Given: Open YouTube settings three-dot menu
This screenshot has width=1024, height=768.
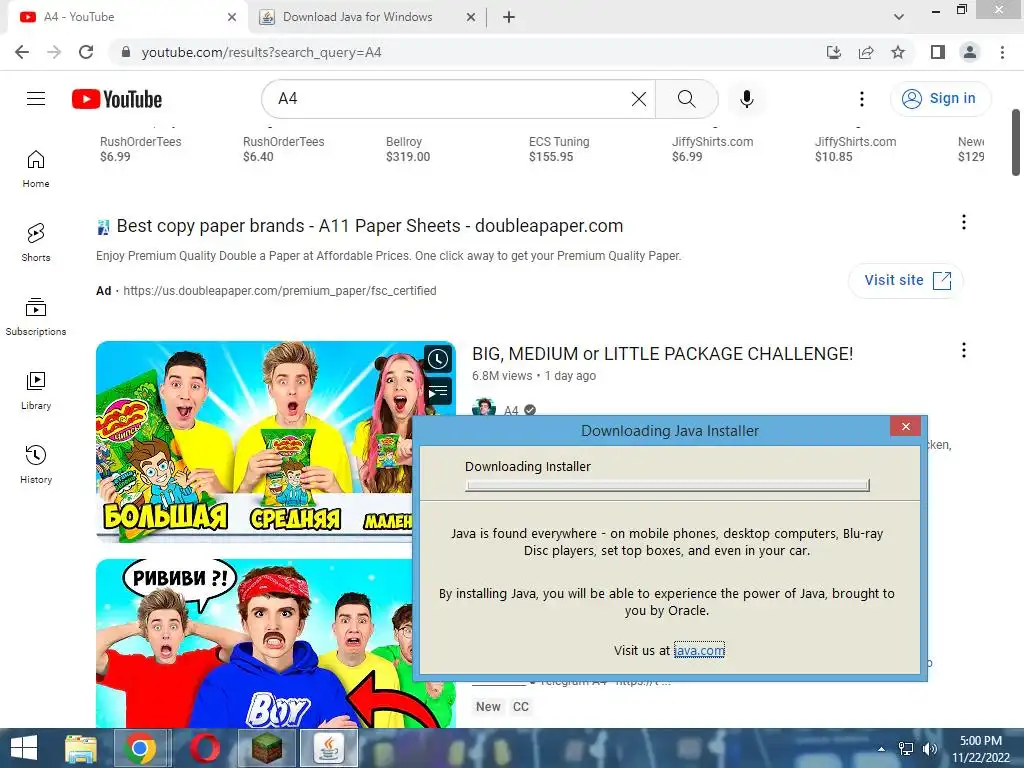Looking at the screenshot, I should pos(862,99).
